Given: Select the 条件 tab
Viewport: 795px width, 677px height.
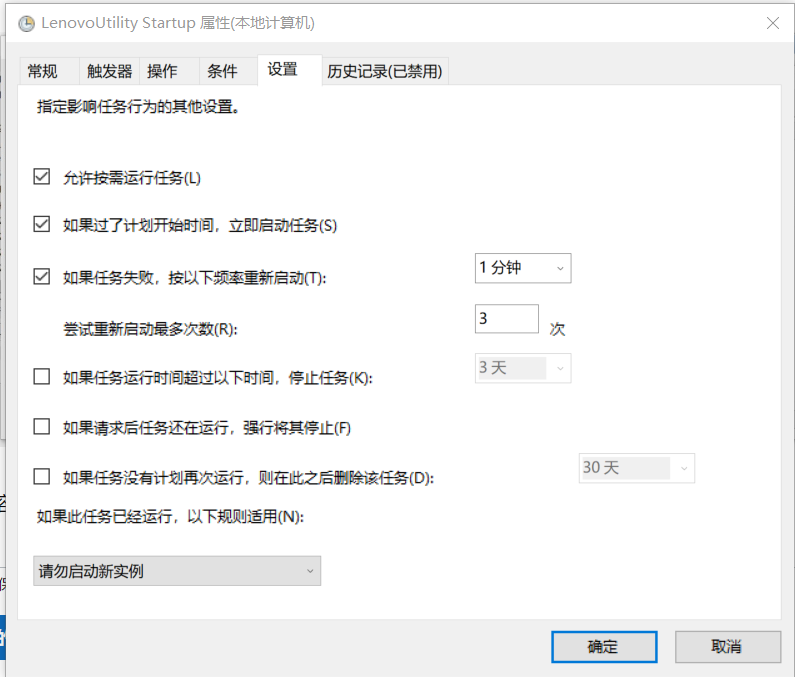Looking at the screenshot, I should [228, 71].
